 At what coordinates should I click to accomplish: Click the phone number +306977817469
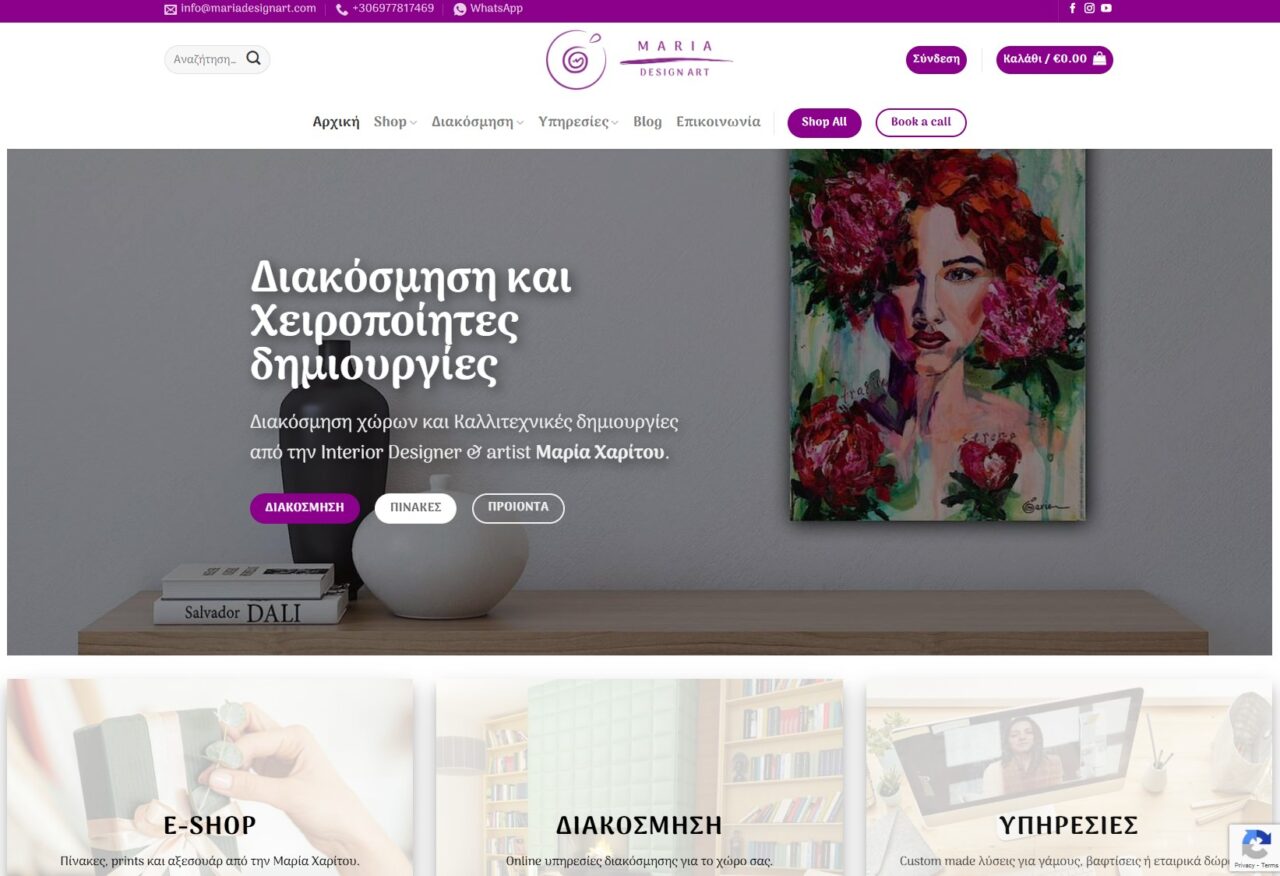[x=393, y=8]
